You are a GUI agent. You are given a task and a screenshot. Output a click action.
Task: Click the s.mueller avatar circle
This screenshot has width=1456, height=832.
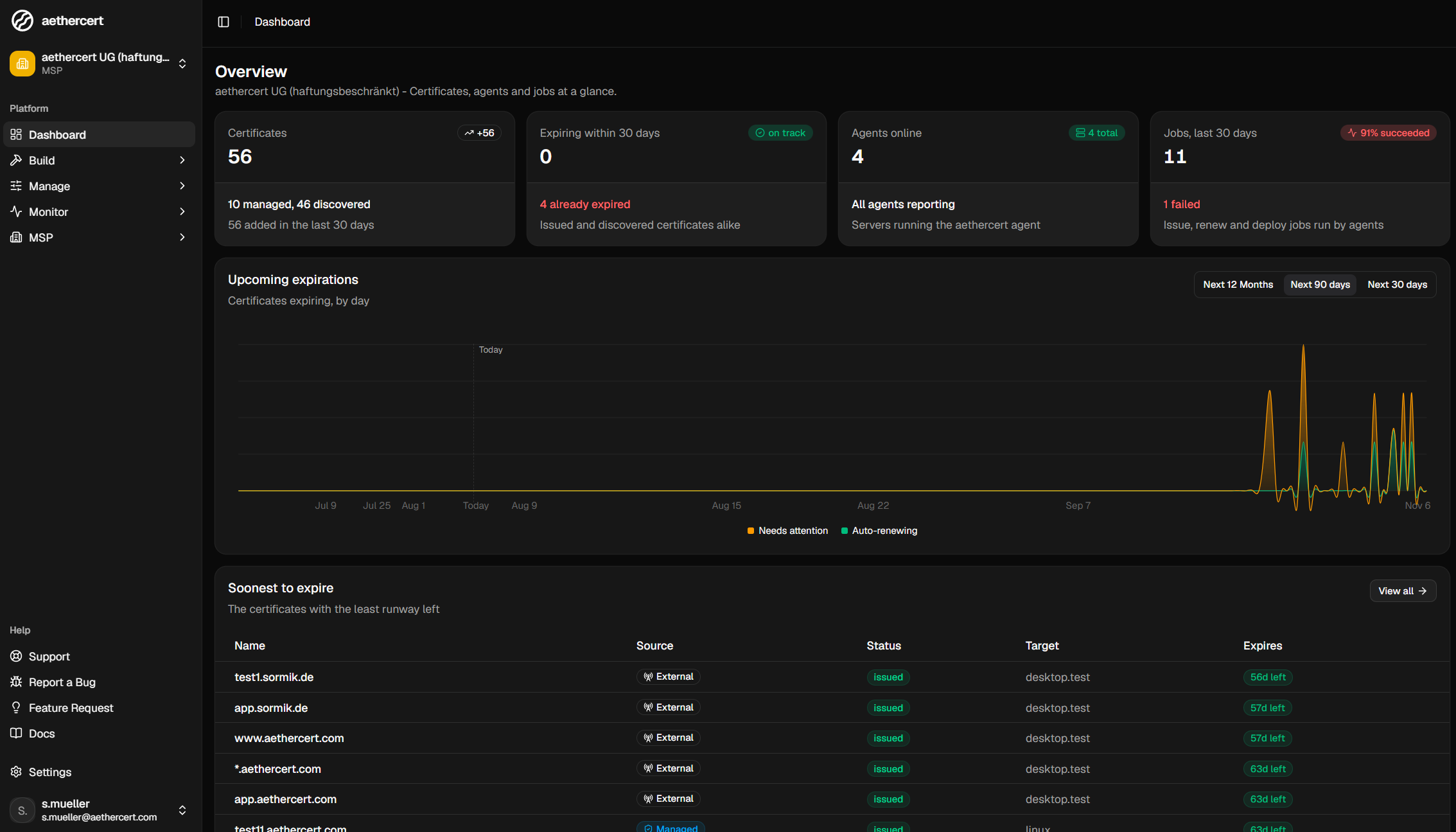[22, 810]
